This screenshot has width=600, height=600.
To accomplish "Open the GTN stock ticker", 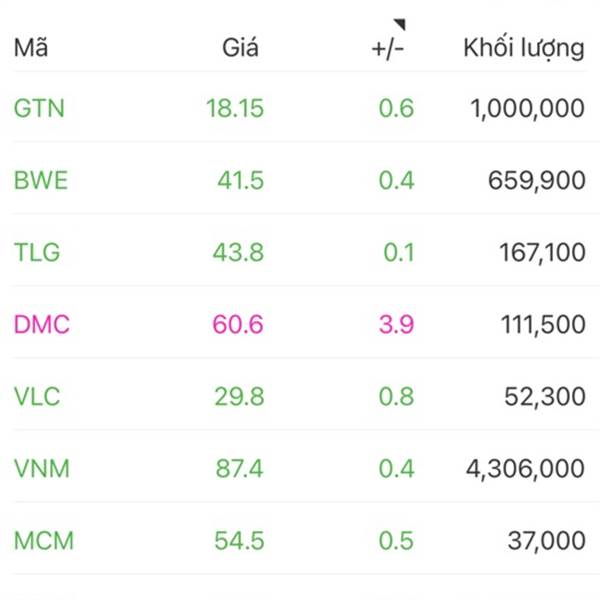I will coord(39,108).
